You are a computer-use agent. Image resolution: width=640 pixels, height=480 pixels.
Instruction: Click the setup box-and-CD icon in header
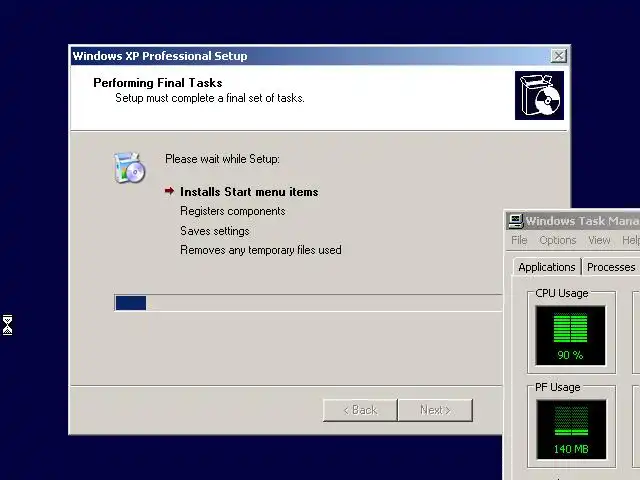[539, 96]
